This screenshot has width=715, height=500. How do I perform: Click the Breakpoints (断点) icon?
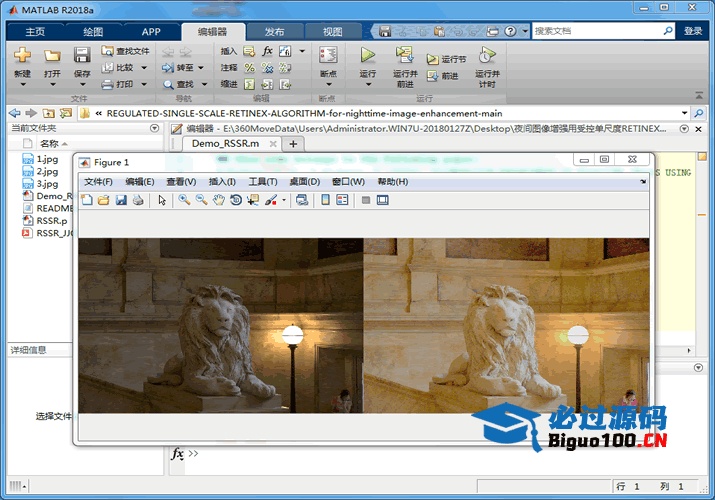point(328,57)
